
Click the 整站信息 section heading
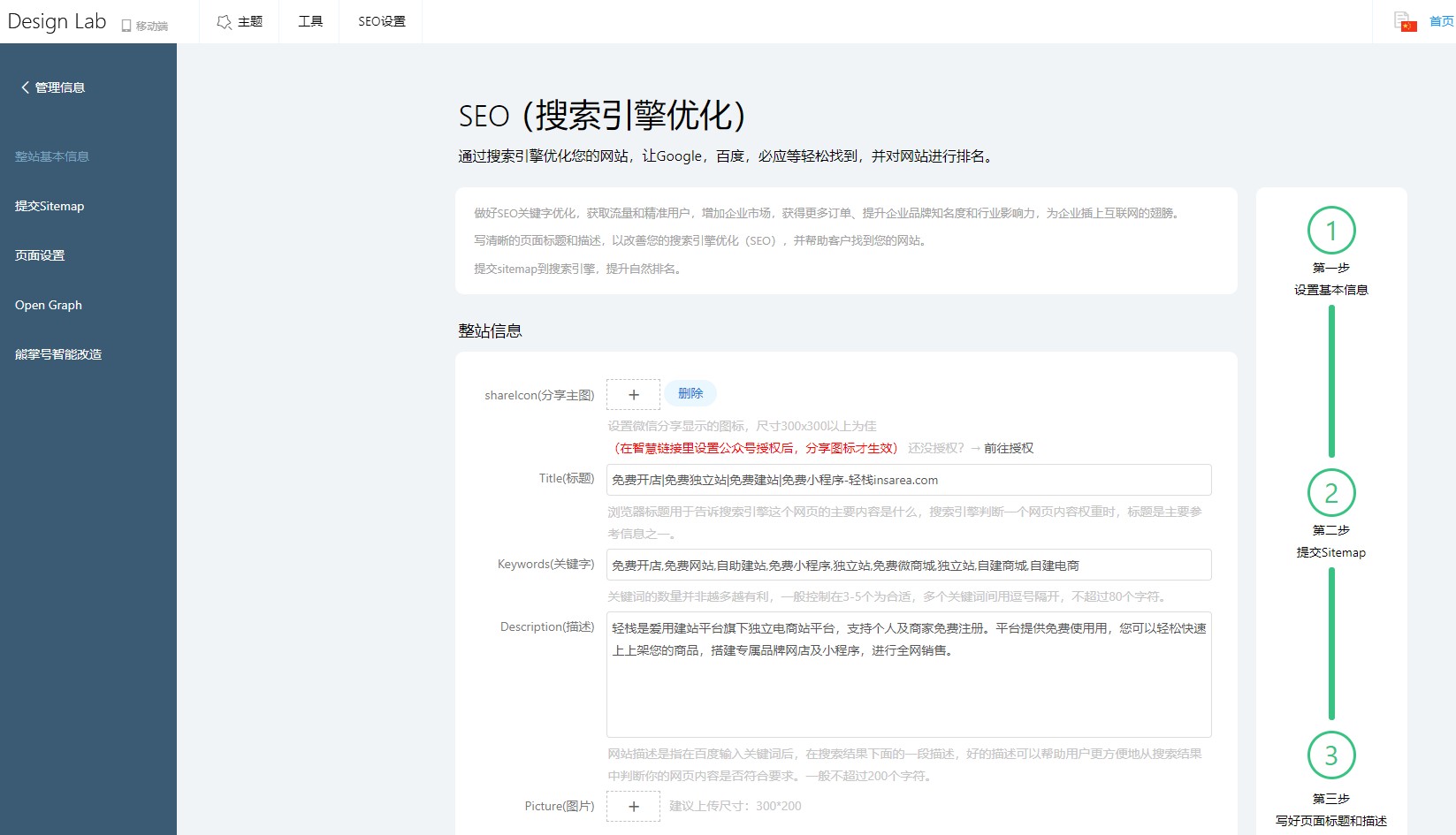coord(490,331)
